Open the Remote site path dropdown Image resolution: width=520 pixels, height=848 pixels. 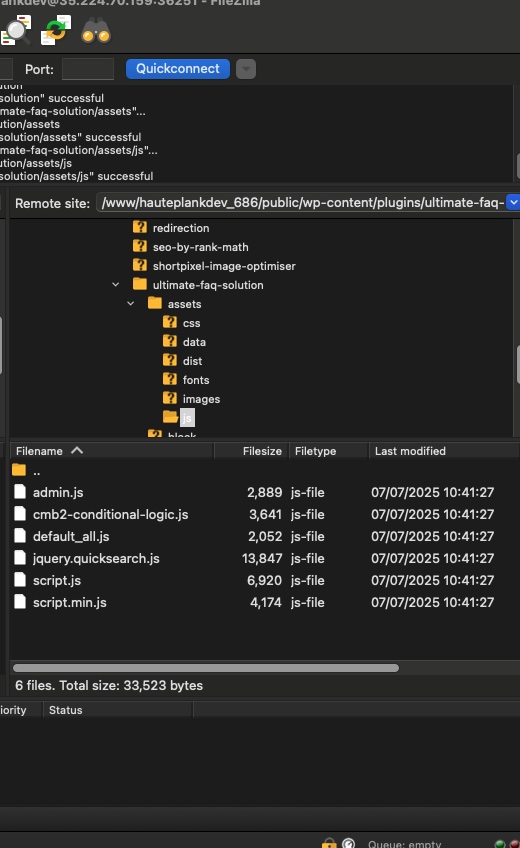point(513,202)
